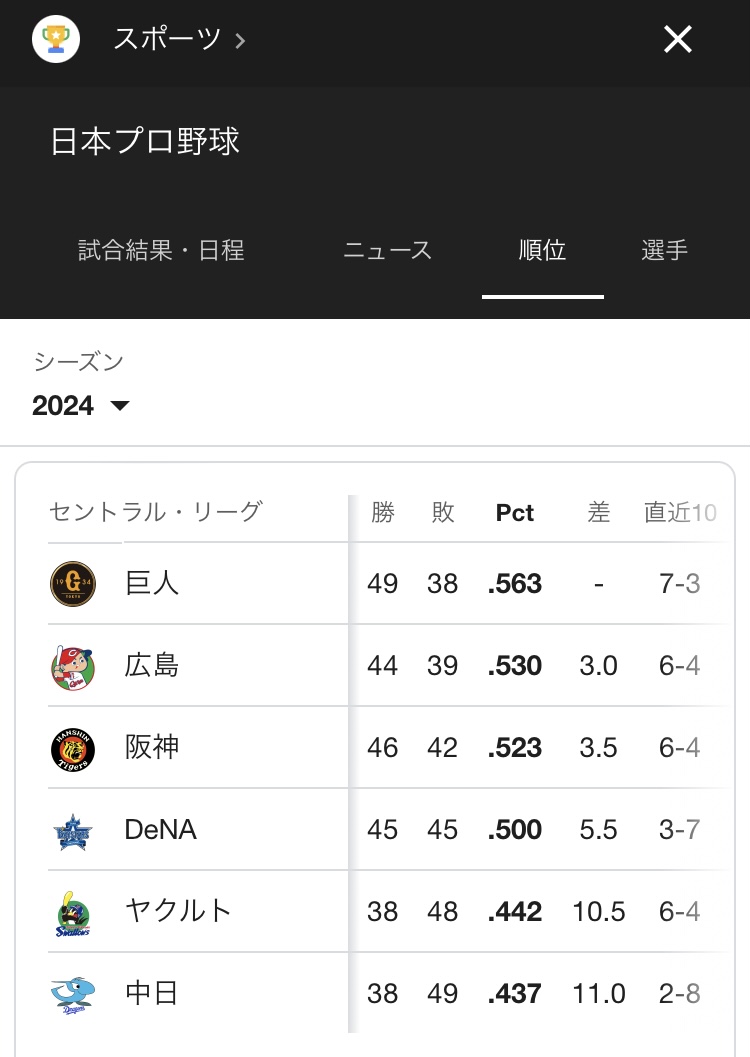Tap the Chunichi Dragons team logo

pos(73,994)
